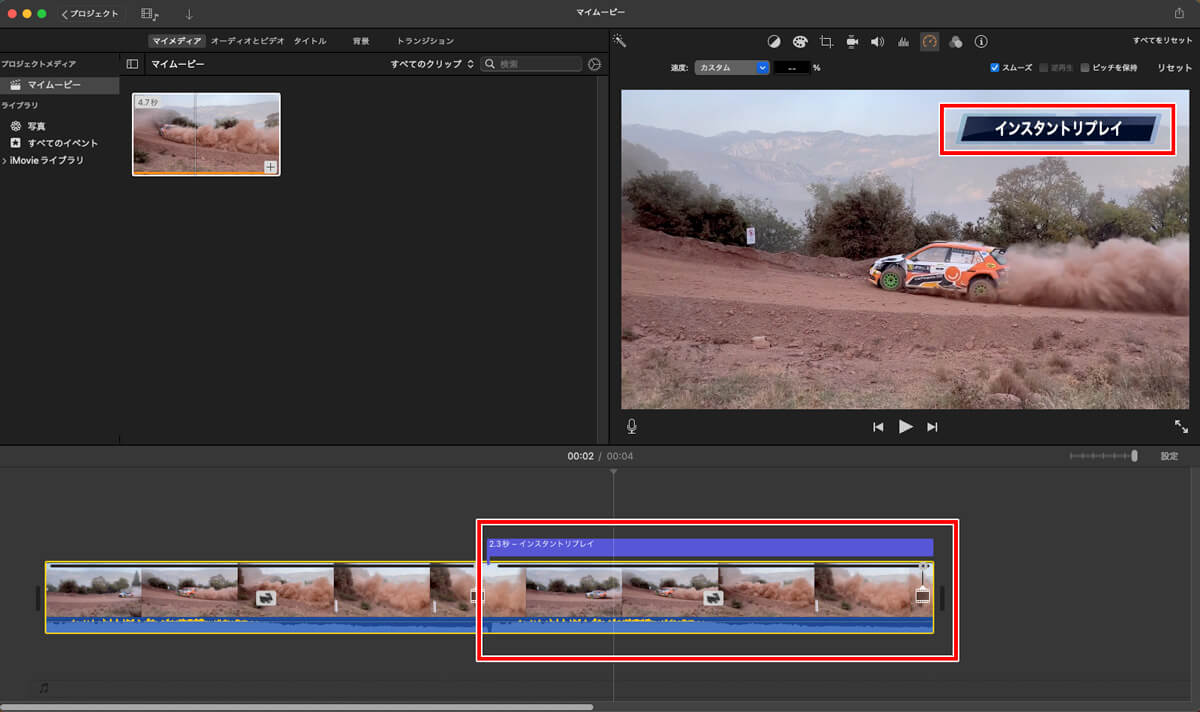Open the clip filter and audio effects tool

pos(955,42)
